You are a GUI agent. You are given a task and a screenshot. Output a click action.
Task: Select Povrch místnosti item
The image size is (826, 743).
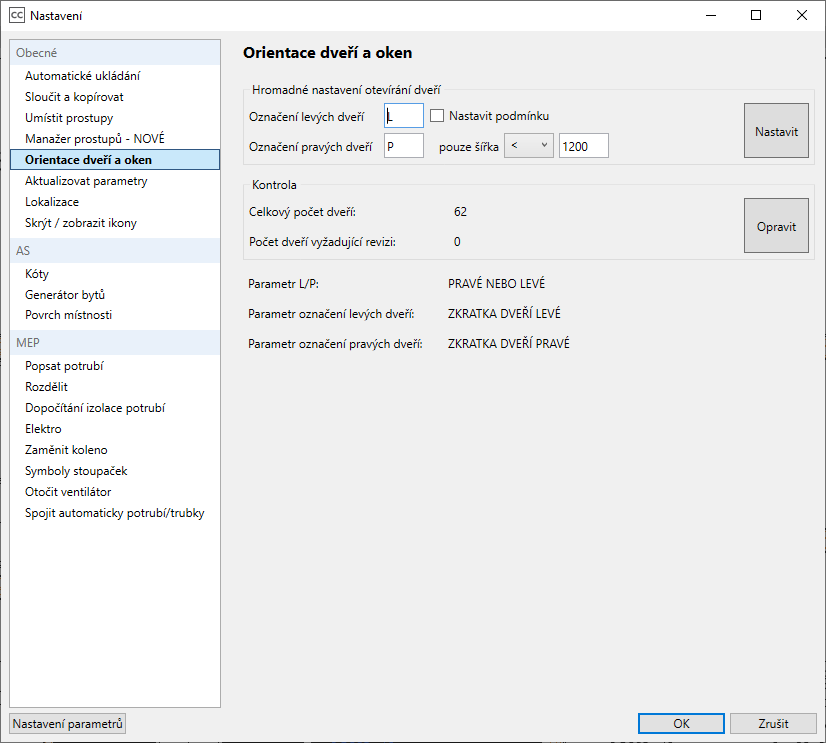click(x=115, y=315)
